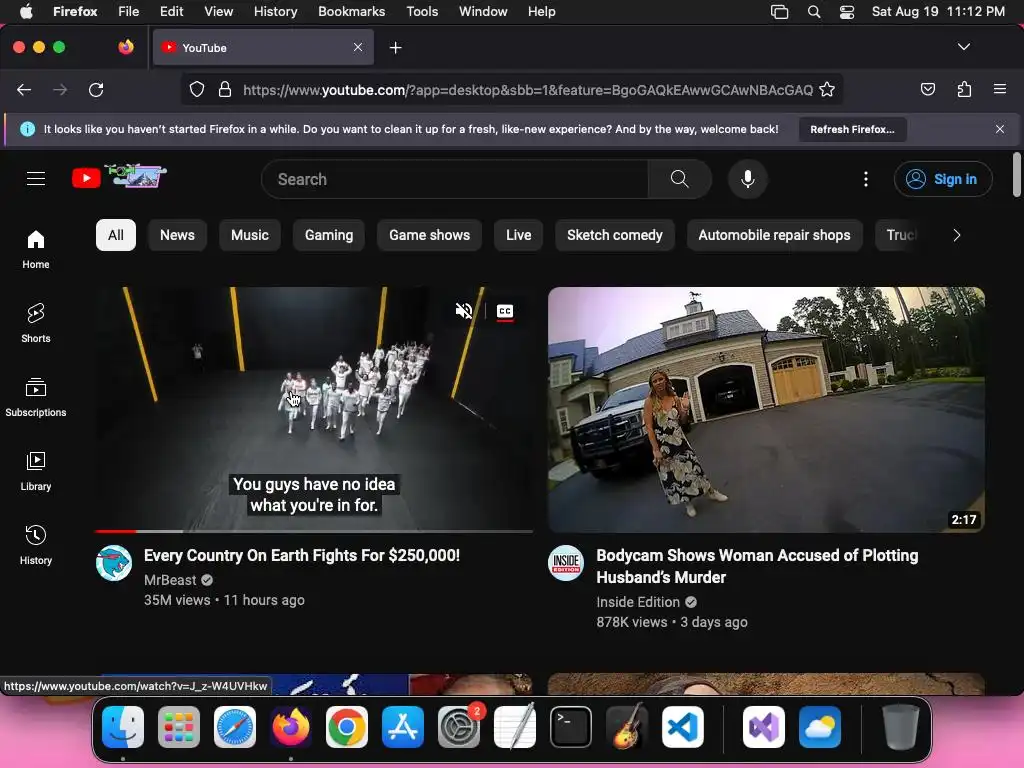Select the All filter chip

click(x=116, y=235)
